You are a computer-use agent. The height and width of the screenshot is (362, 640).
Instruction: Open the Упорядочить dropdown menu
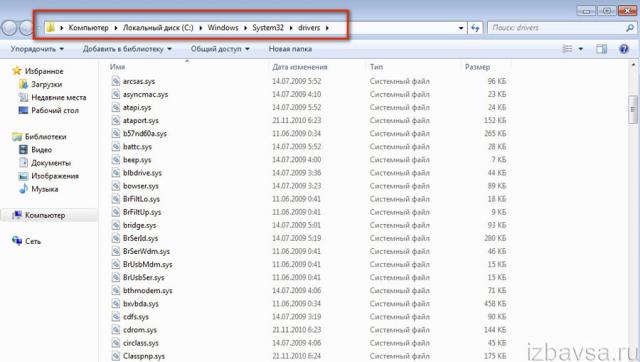(37, 49)
